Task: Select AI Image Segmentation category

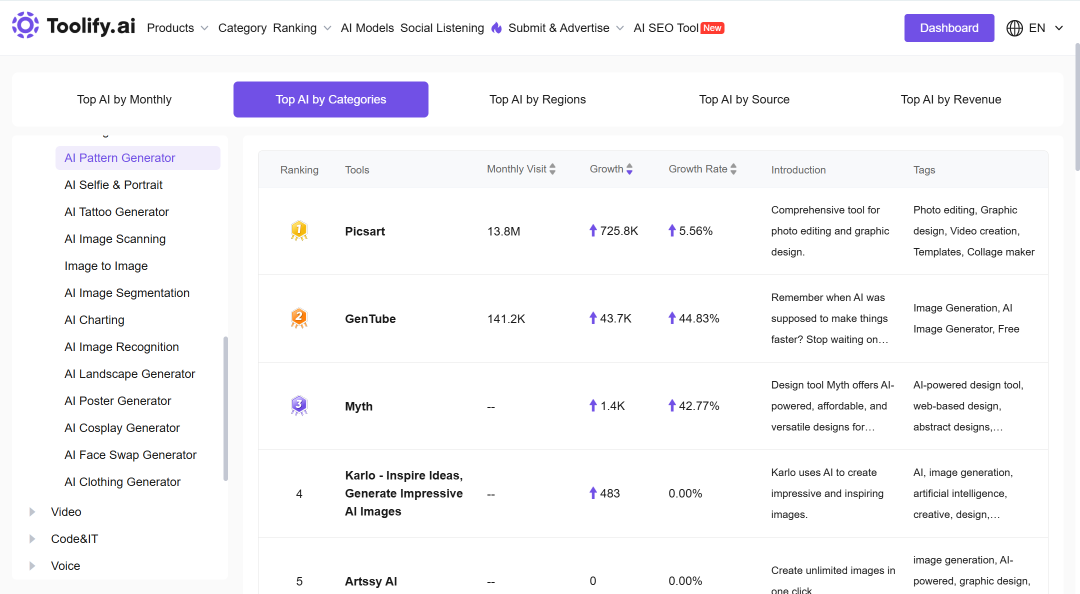Action: (x=127, y=293)
